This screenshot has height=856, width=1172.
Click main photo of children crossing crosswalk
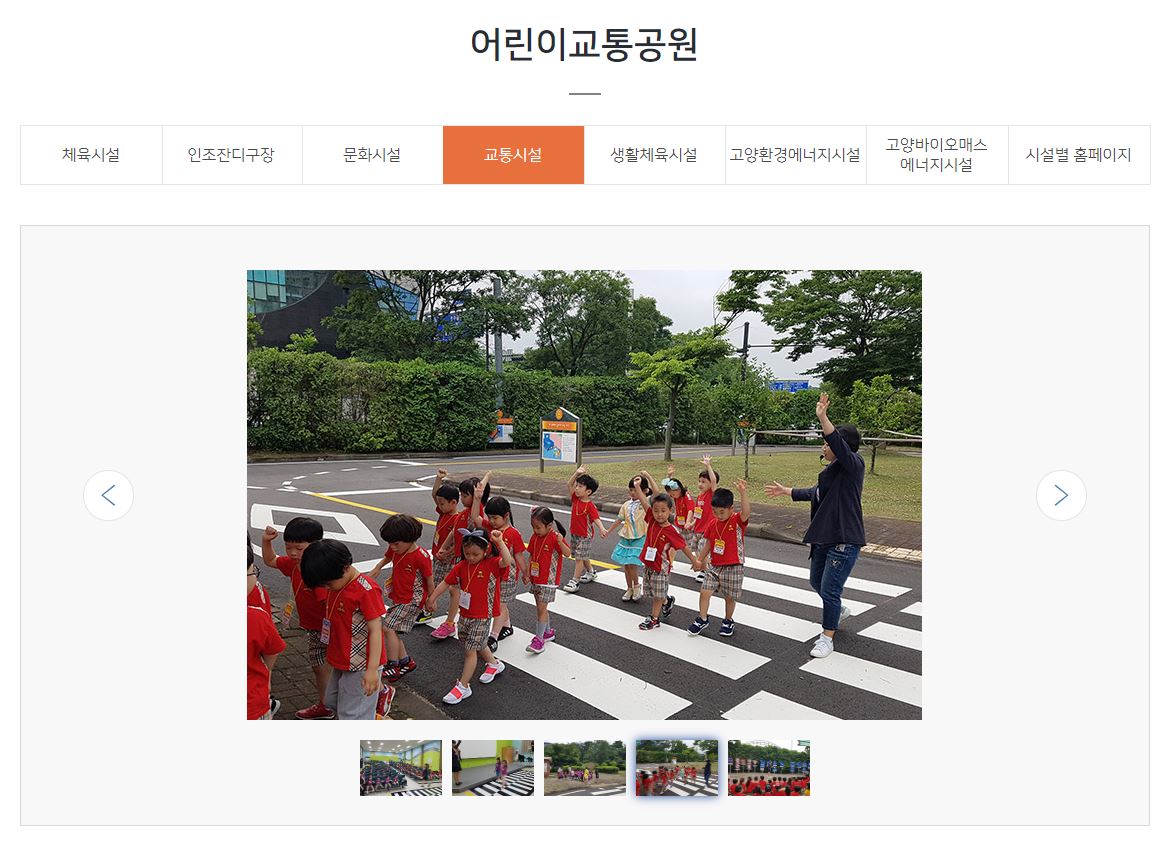tap(584, 495)
